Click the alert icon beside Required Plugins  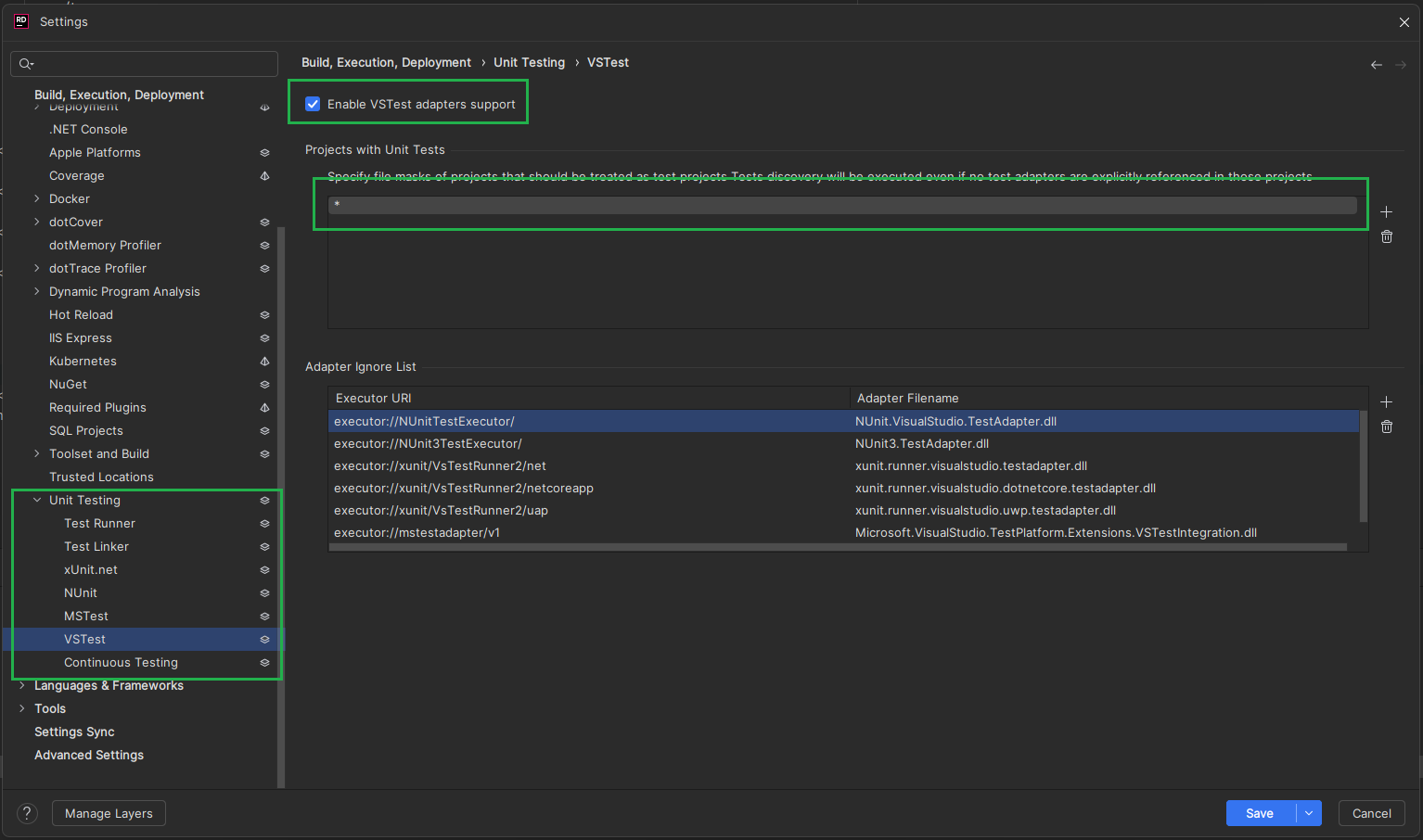264,407
